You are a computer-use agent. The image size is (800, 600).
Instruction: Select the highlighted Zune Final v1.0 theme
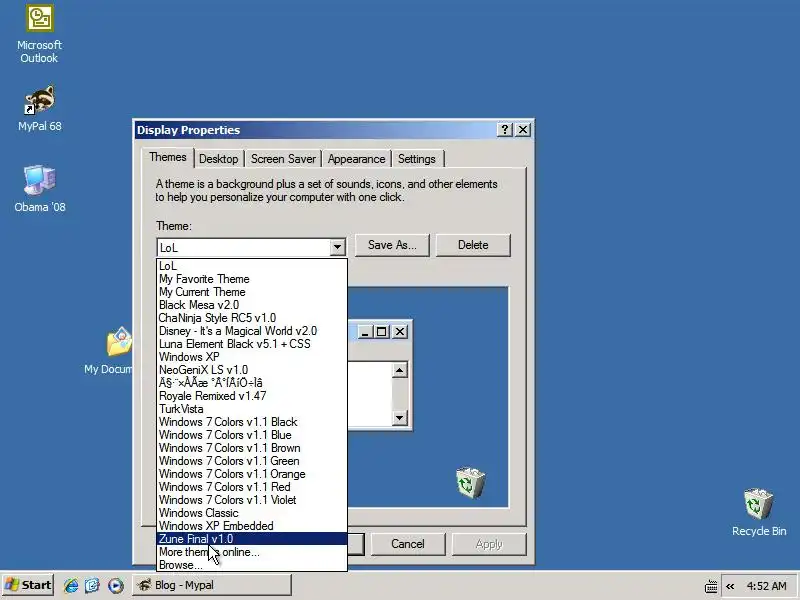point(252,539)
